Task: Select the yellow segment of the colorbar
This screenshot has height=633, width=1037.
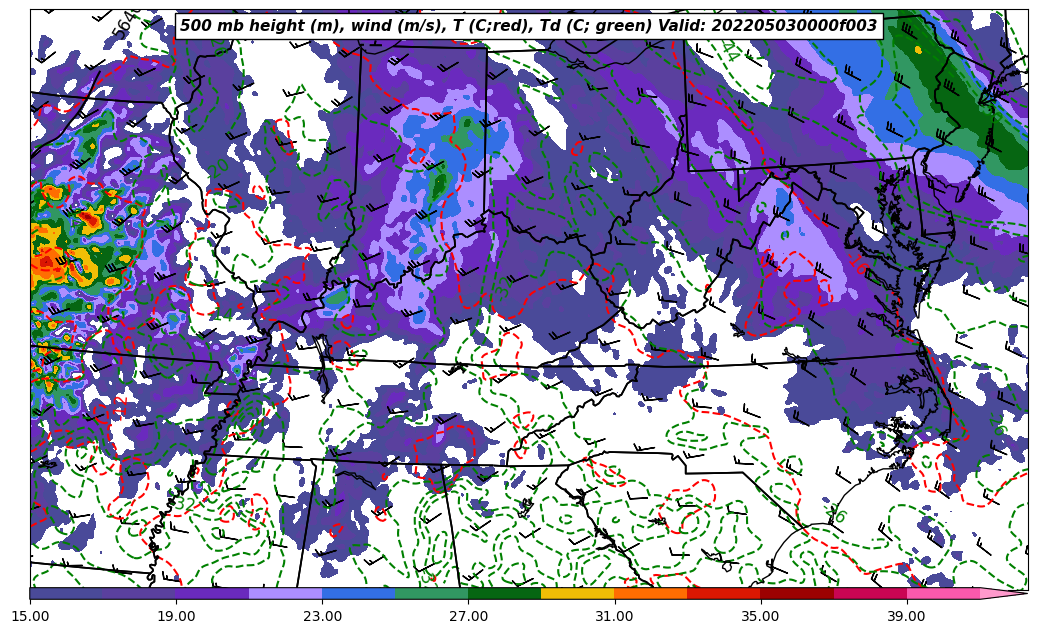Action: tap(577, 594)
